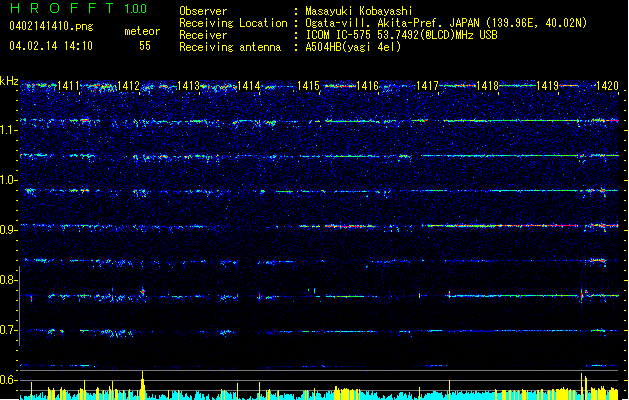Click observer name Masayuki Kobayashi
The height and width of the screenshot is (400, 629).
(359, 11)
